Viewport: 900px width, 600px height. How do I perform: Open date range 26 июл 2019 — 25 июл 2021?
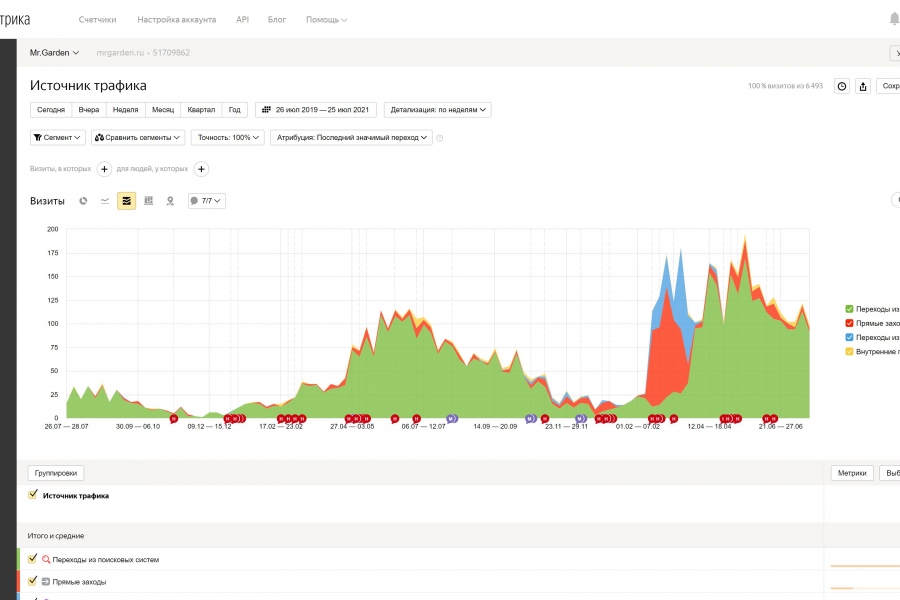316,110
